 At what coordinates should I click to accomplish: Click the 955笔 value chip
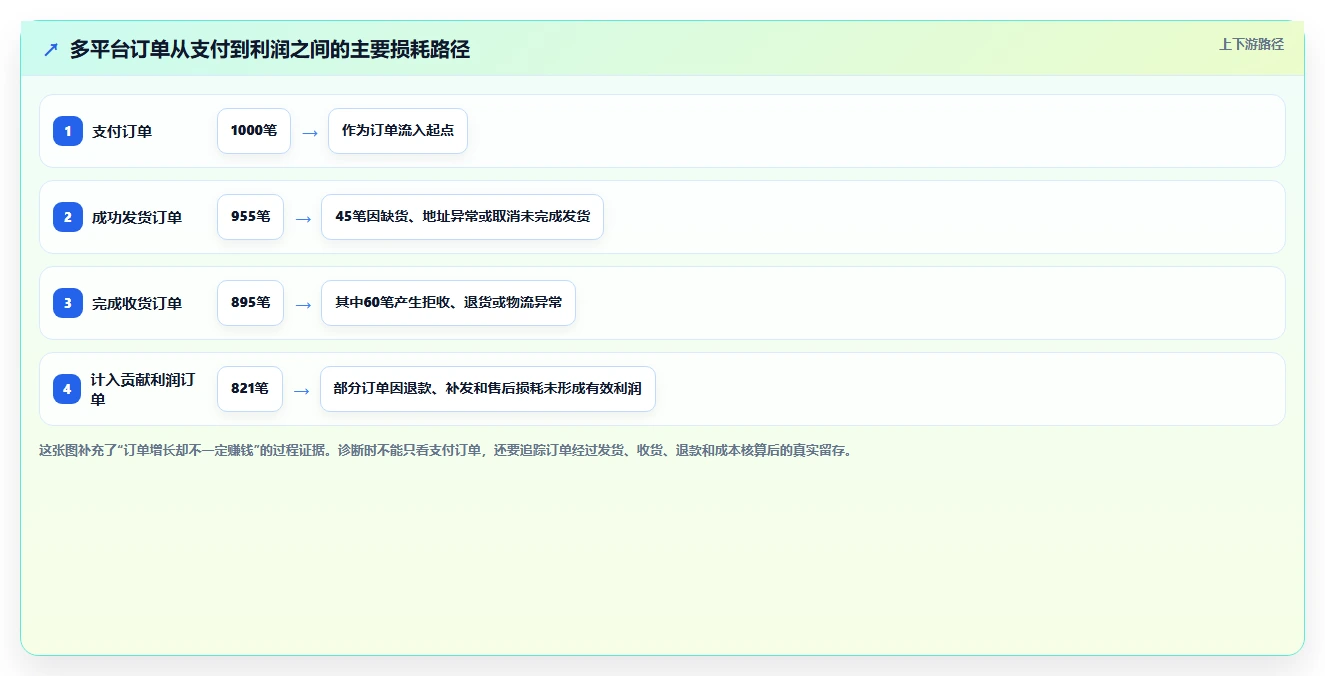pyautogui.click(x=251, y=217)
